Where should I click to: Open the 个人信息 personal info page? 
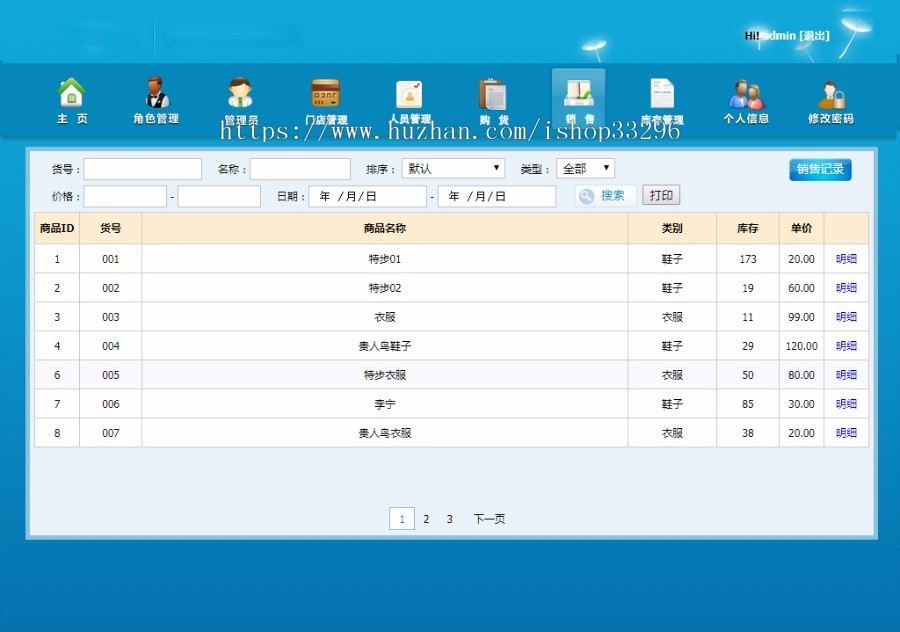click(x=746, y=98)
